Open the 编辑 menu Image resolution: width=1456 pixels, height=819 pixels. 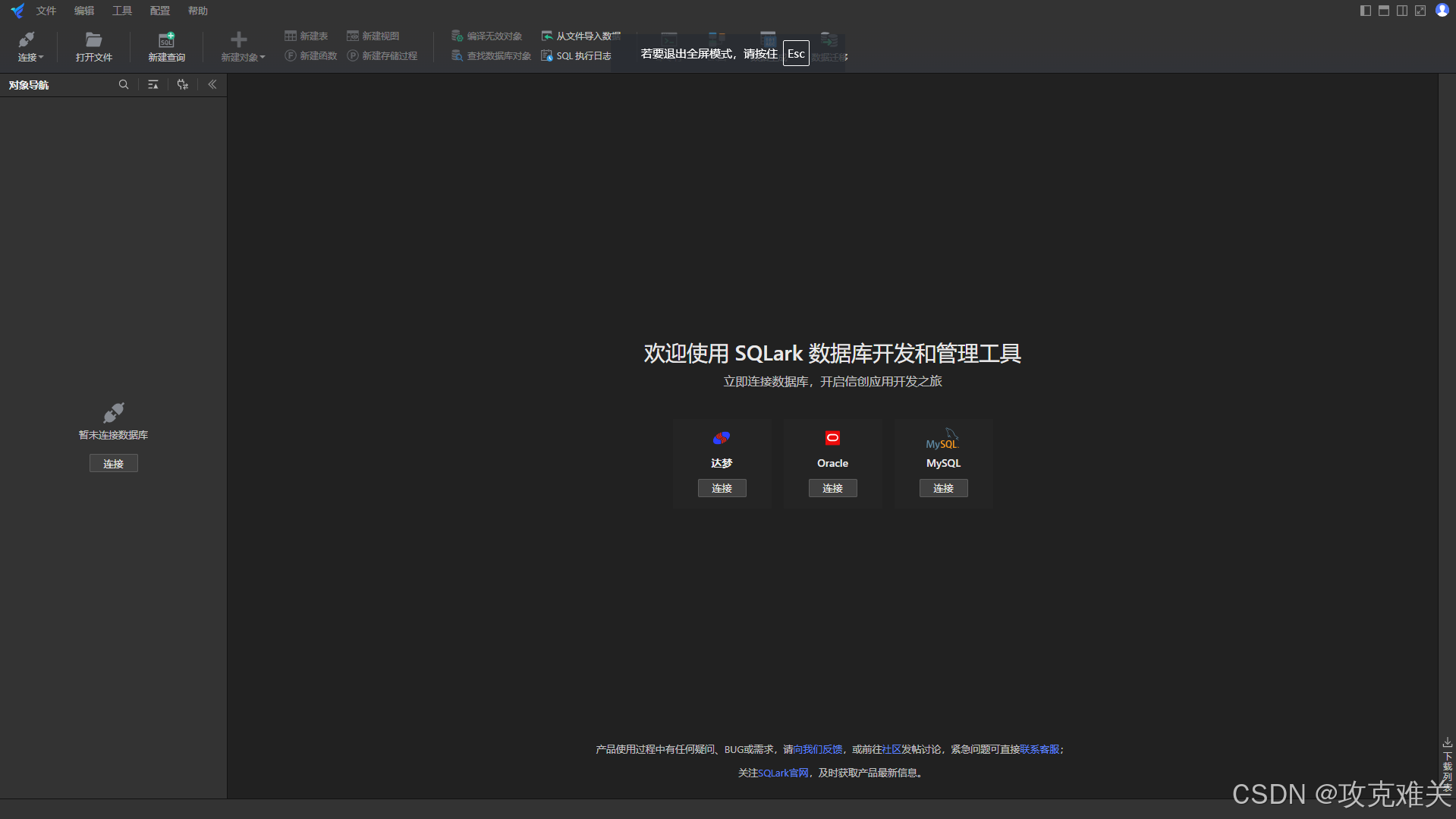pyautogui.click(x=84, y=11)
